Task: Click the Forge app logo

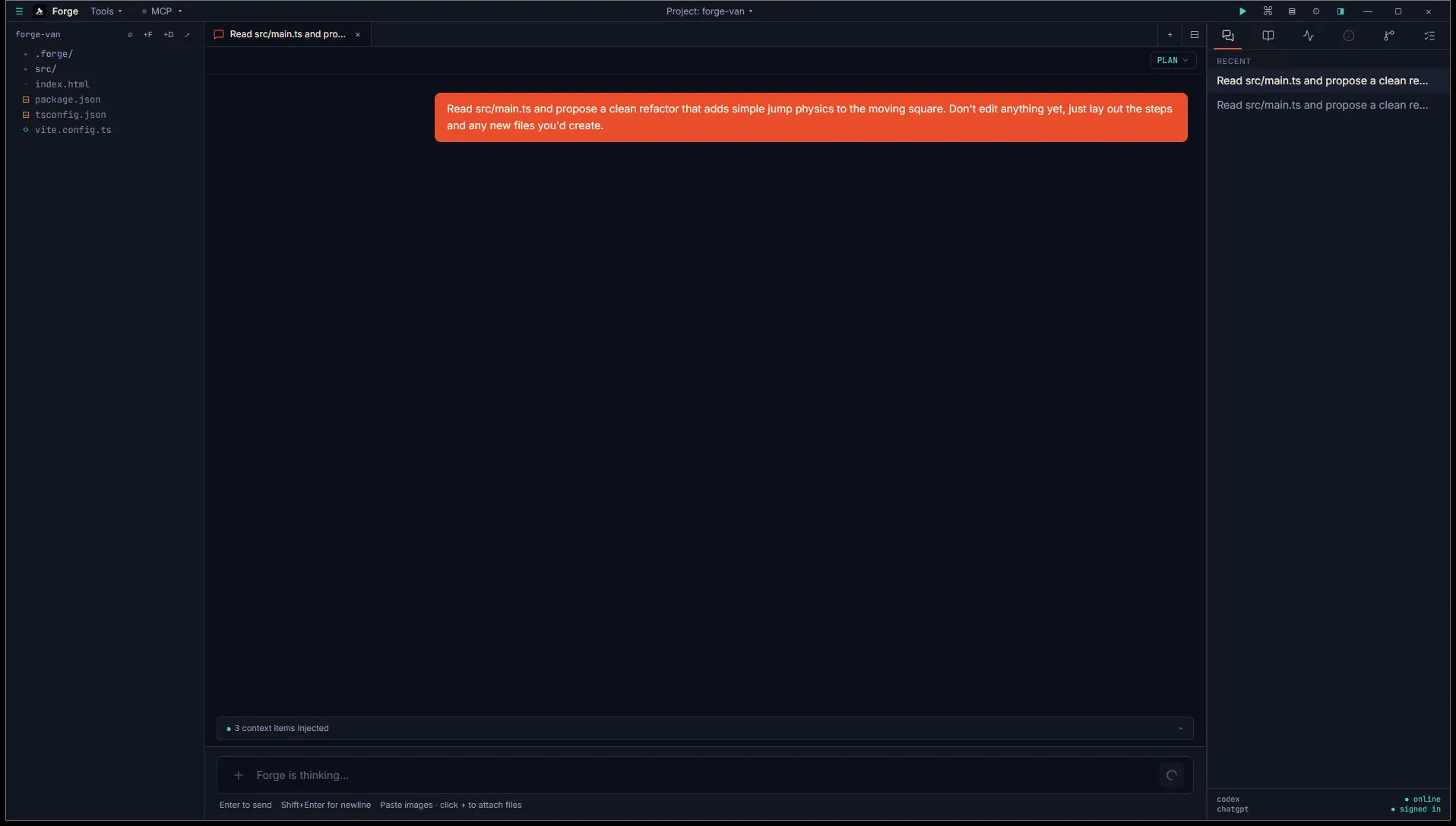Action: [x=40, y=11]
